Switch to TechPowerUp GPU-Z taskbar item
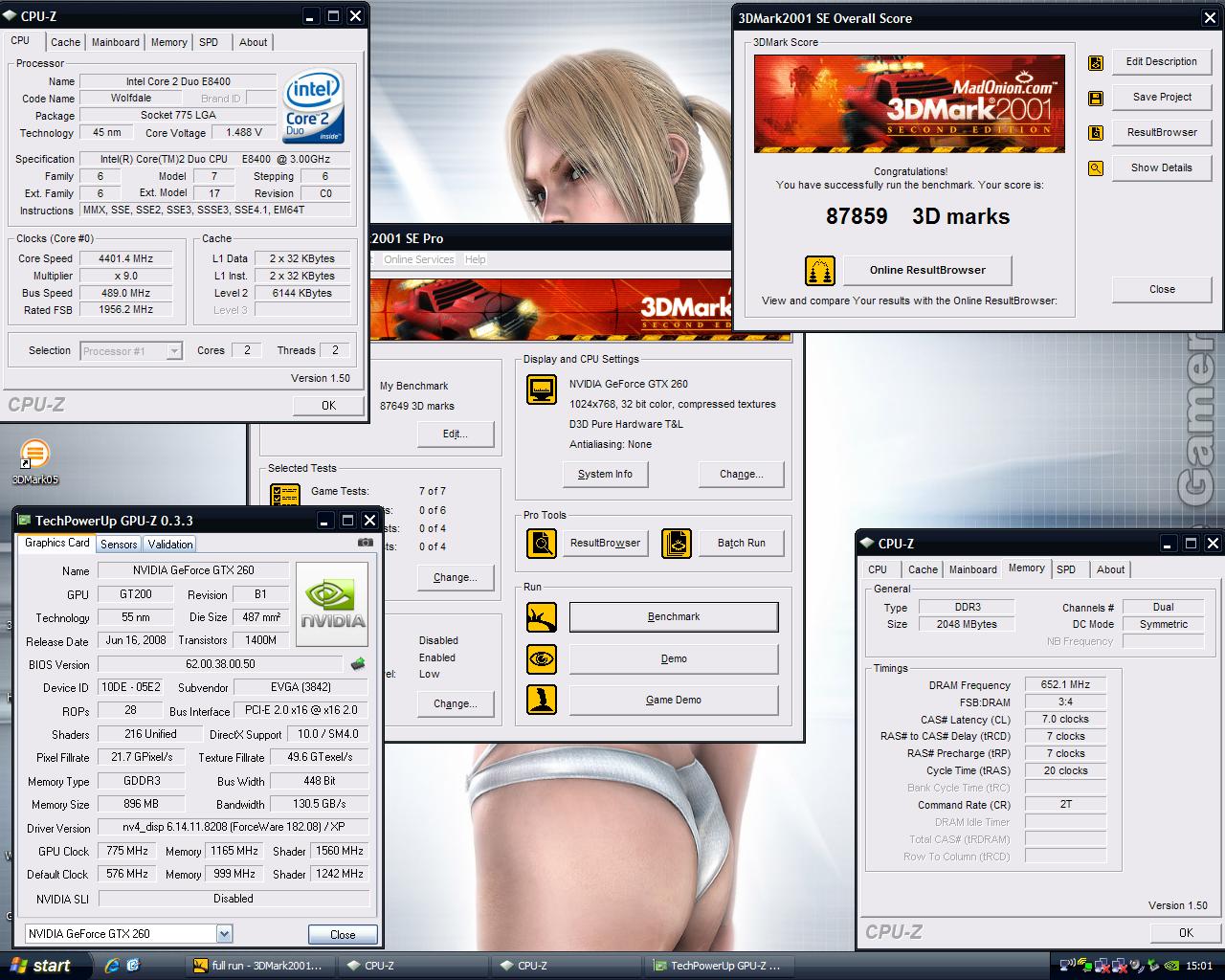The height and width of the screenshot is (980, 1225). 718,966
